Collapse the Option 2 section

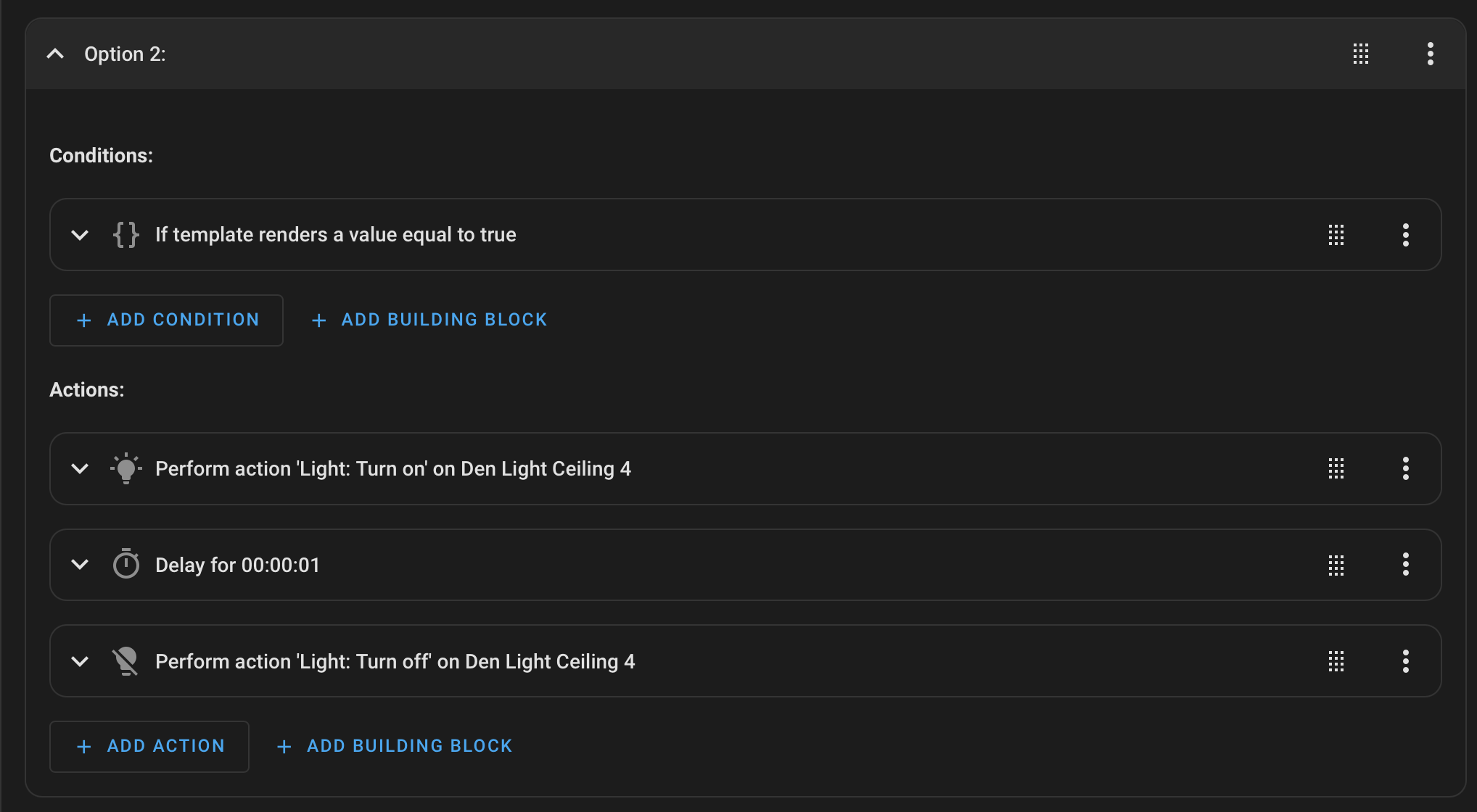(55, 54)
